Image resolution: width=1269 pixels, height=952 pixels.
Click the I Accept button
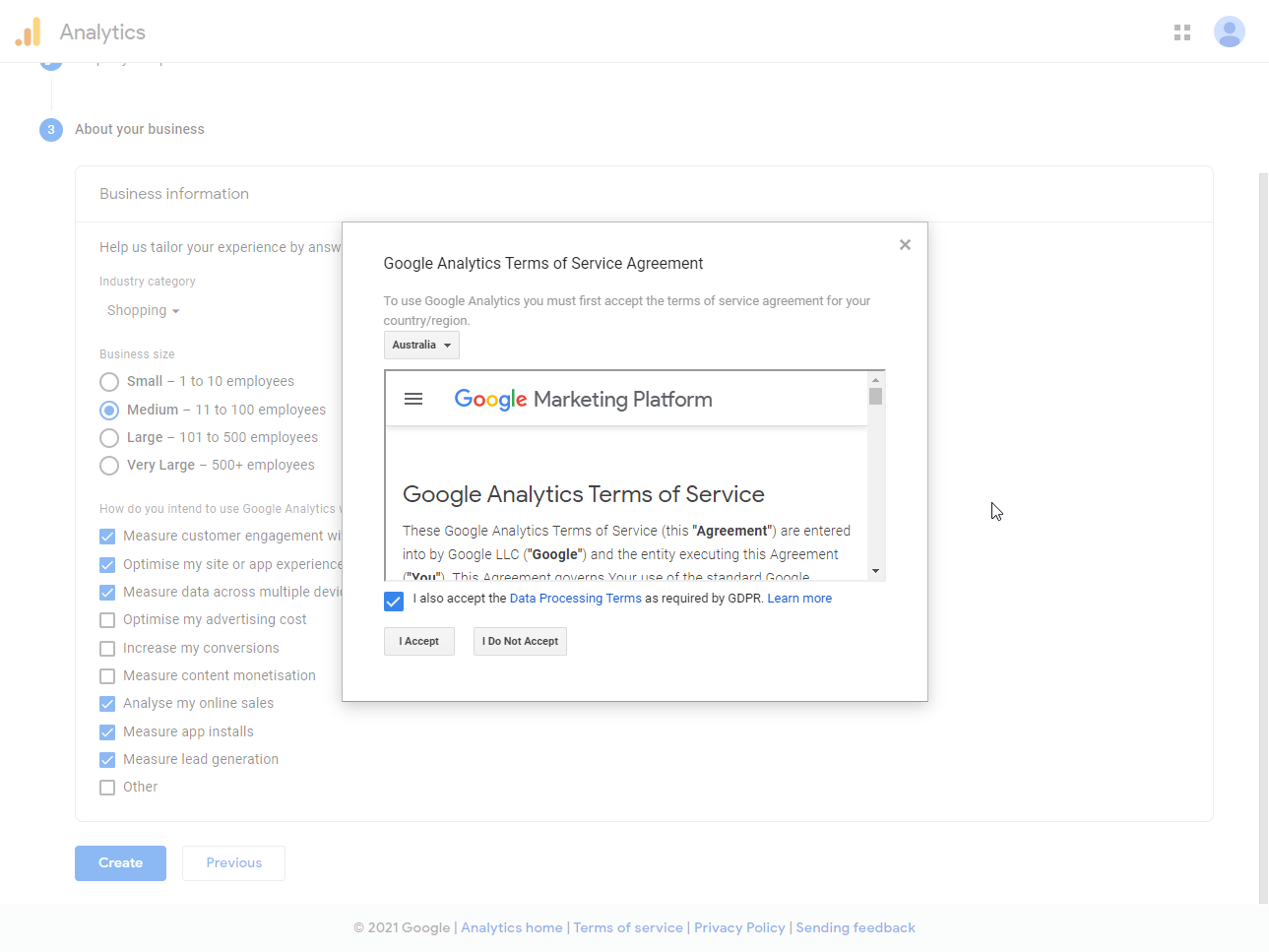click(419, 641)
